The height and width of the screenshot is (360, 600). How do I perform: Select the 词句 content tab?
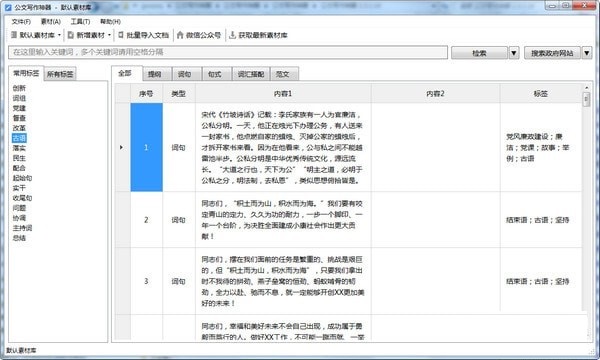click(187, 74)
